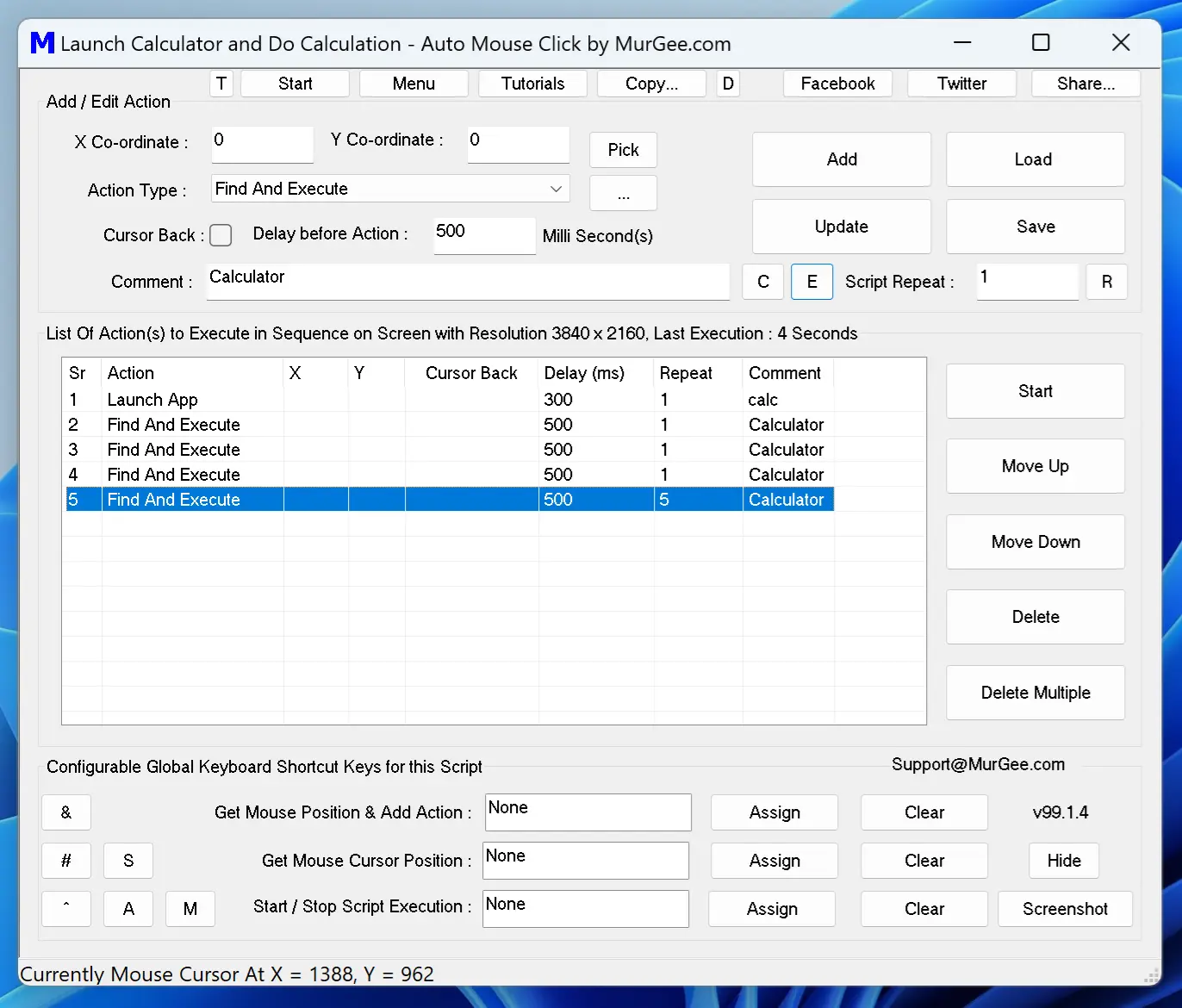Click the Pick coordinate button
This screenshot has height=1008, width=1182.
623,149
